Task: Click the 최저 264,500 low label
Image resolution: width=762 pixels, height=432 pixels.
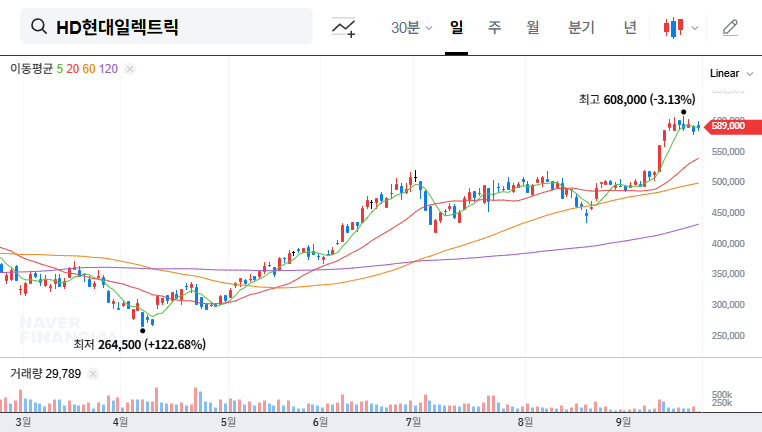Action: pyautogui.click(x=139, y=345)
